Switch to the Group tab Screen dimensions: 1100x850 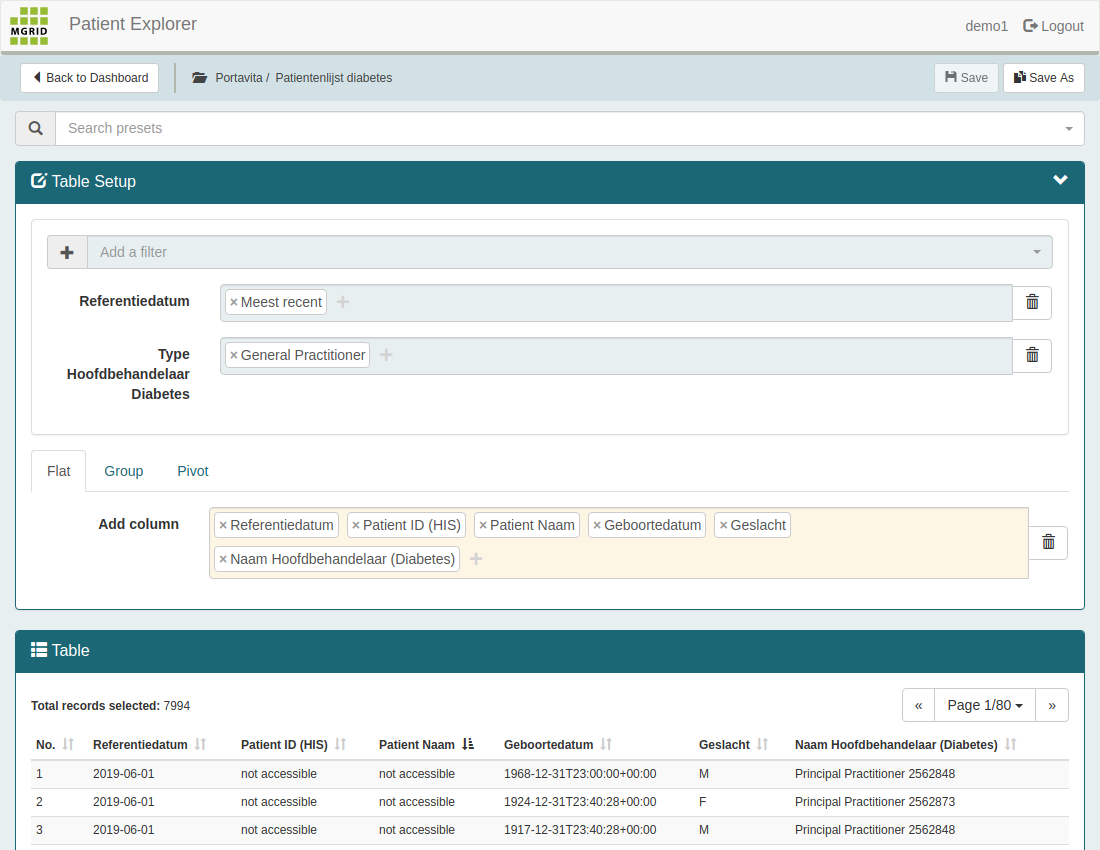coord(123,471)
